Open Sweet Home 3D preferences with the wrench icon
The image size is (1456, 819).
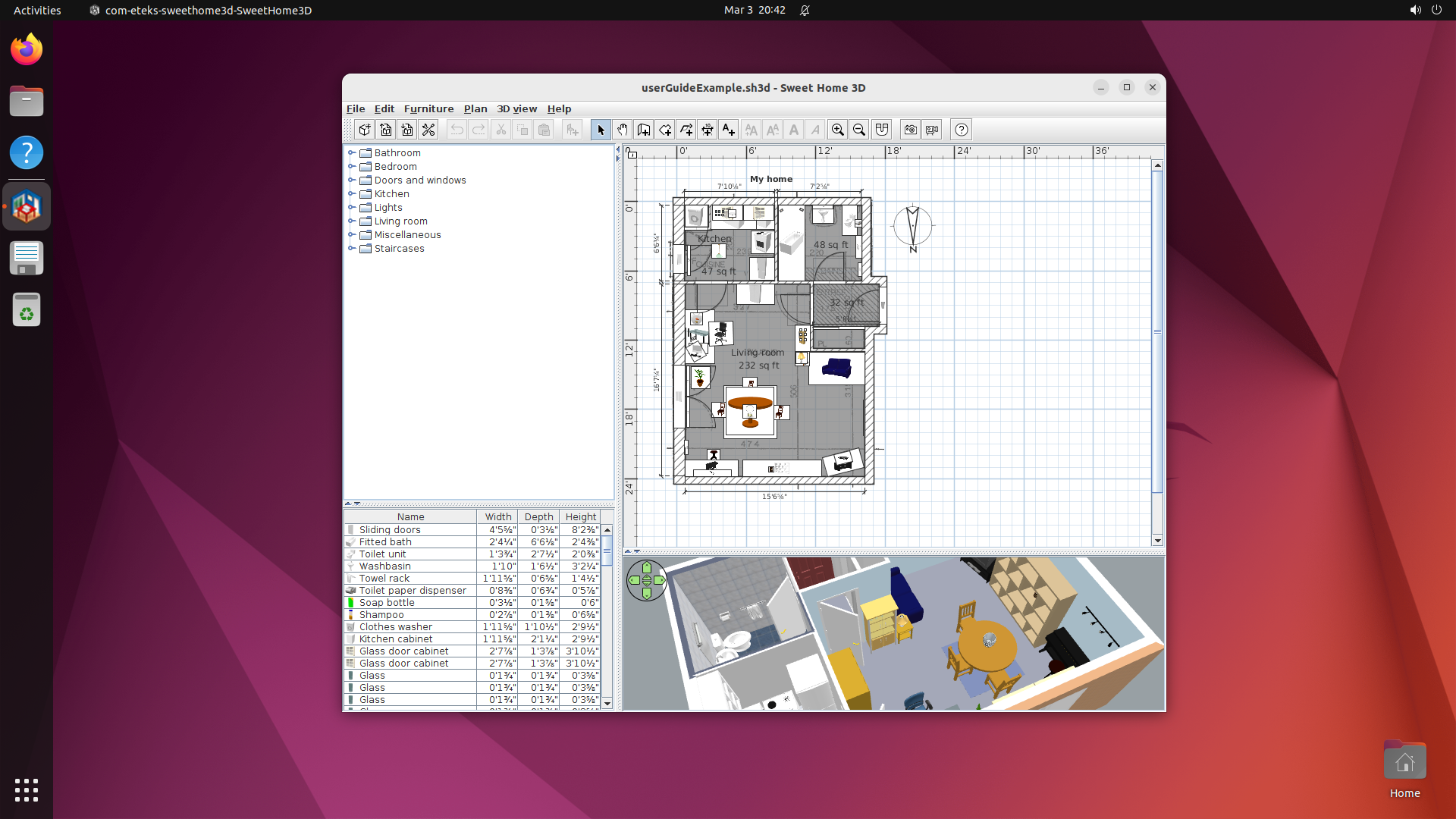[x=428, y=130]
